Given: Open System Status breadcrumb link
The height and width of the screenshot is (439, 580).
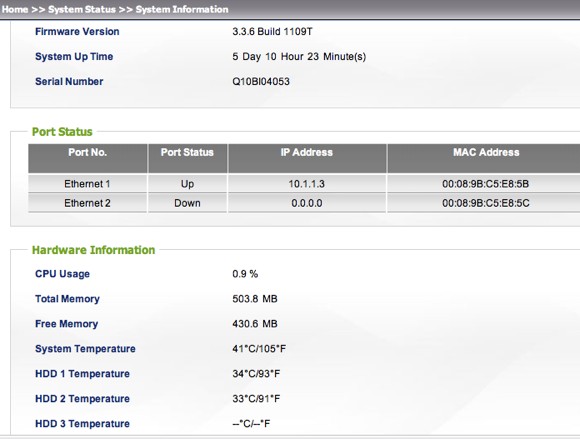Looking at the screenshot, I should tap(82, 10).
